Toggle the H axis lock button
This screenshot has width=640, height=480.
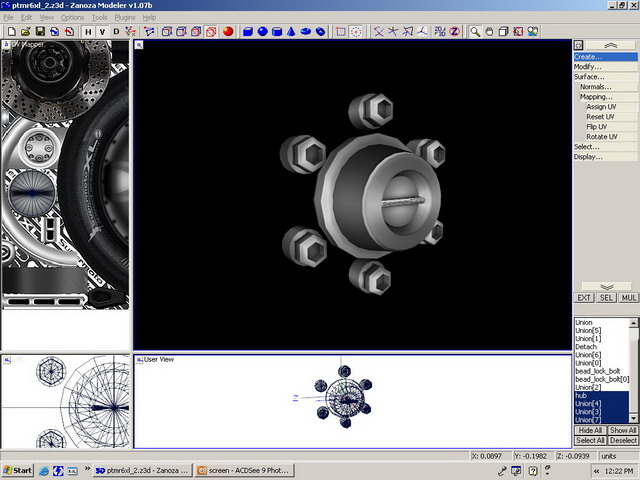coord(88,31)
